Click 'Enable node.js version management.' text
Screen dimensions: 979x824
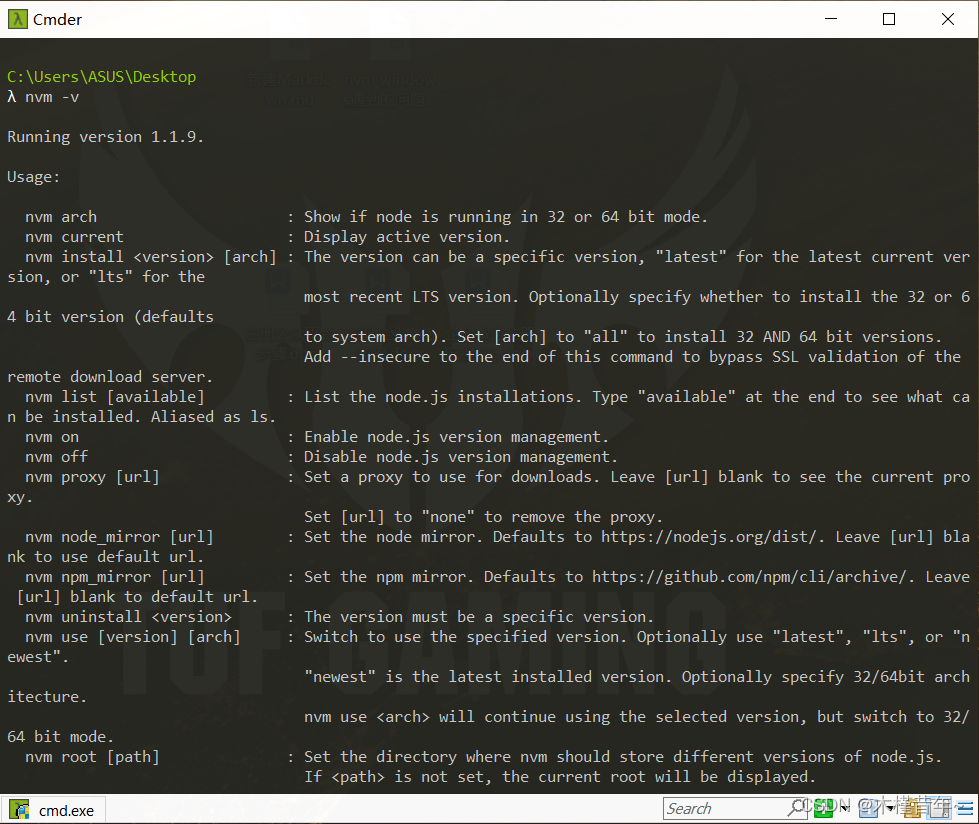[x=456, y=437]
